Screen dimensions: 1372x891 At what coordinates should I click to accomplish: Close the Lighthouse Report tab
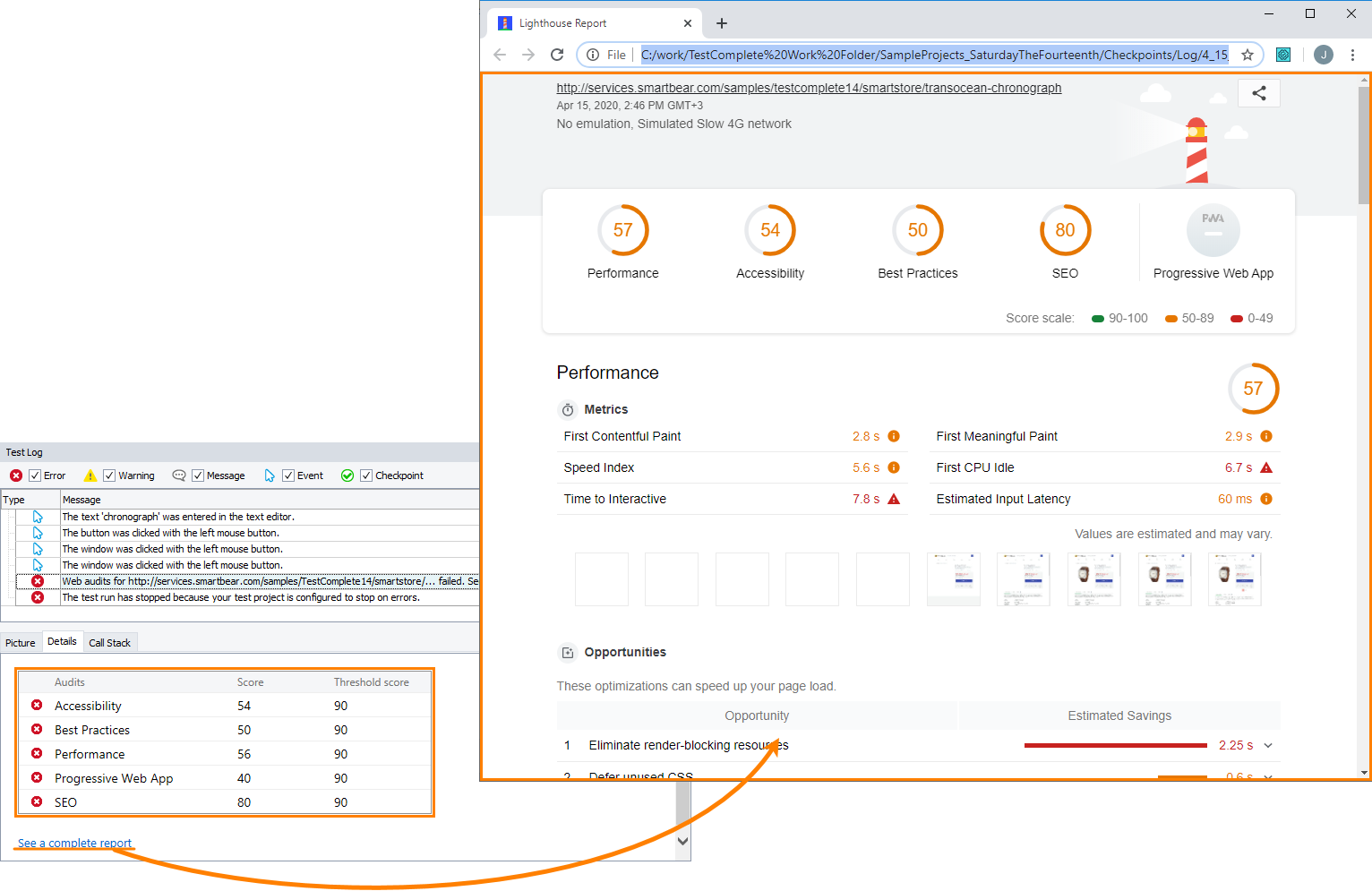click(x=688, y=23)
